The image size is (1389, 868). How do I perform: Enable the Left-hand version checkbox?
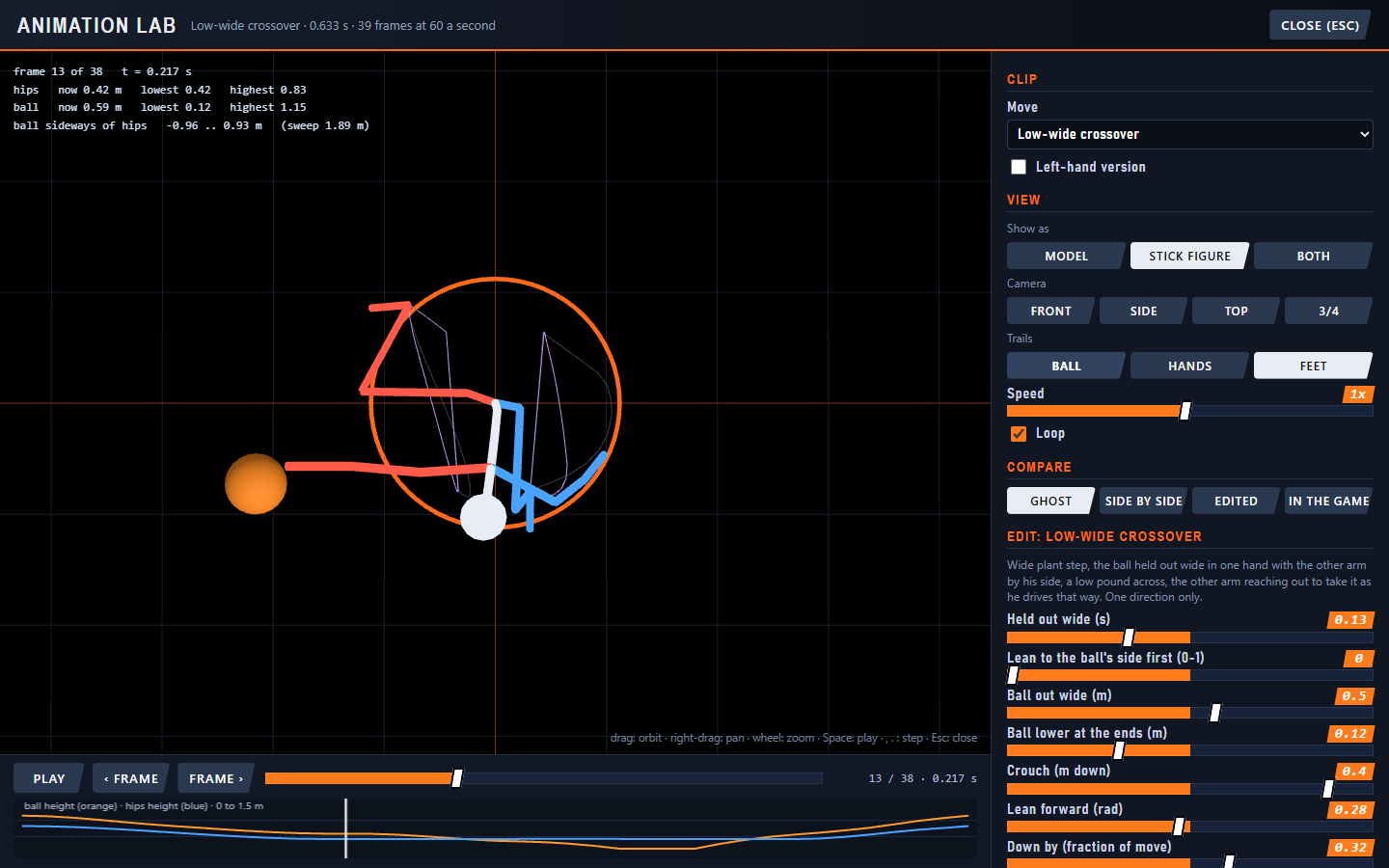[x=1019, y=167]
